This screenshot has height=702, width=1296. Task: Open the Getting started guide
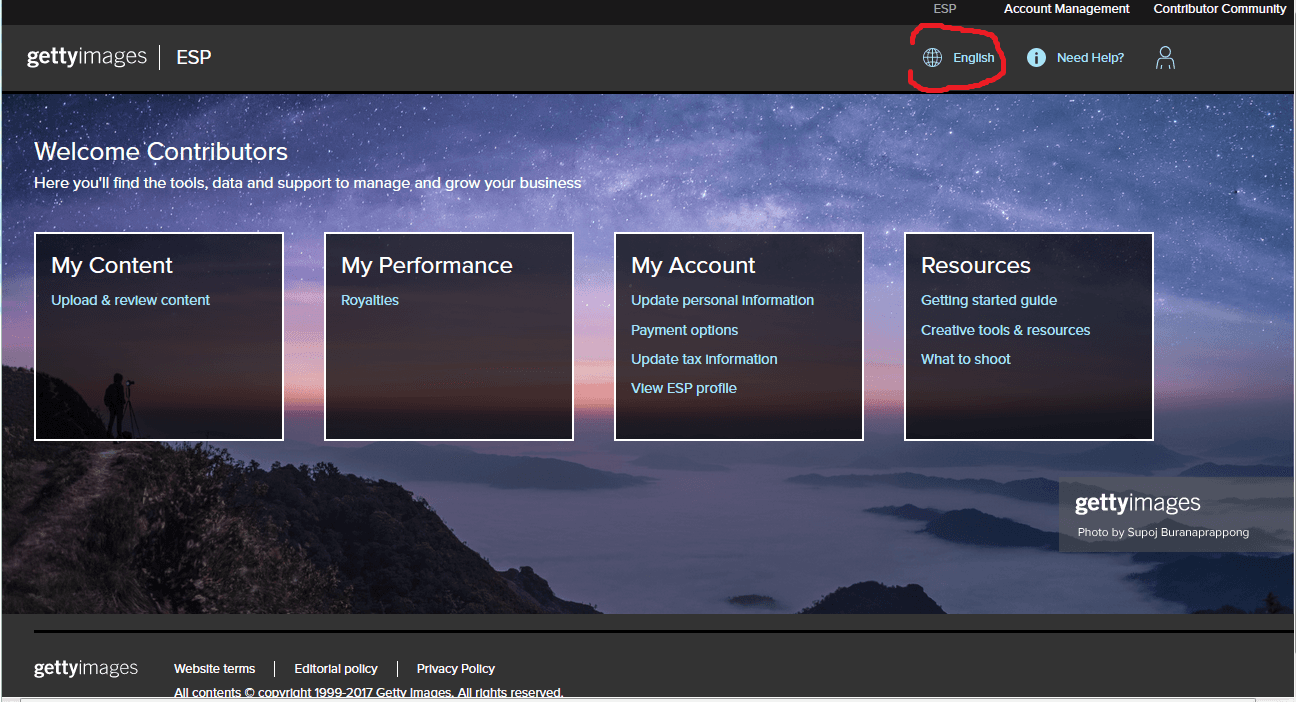coord(989,300)
